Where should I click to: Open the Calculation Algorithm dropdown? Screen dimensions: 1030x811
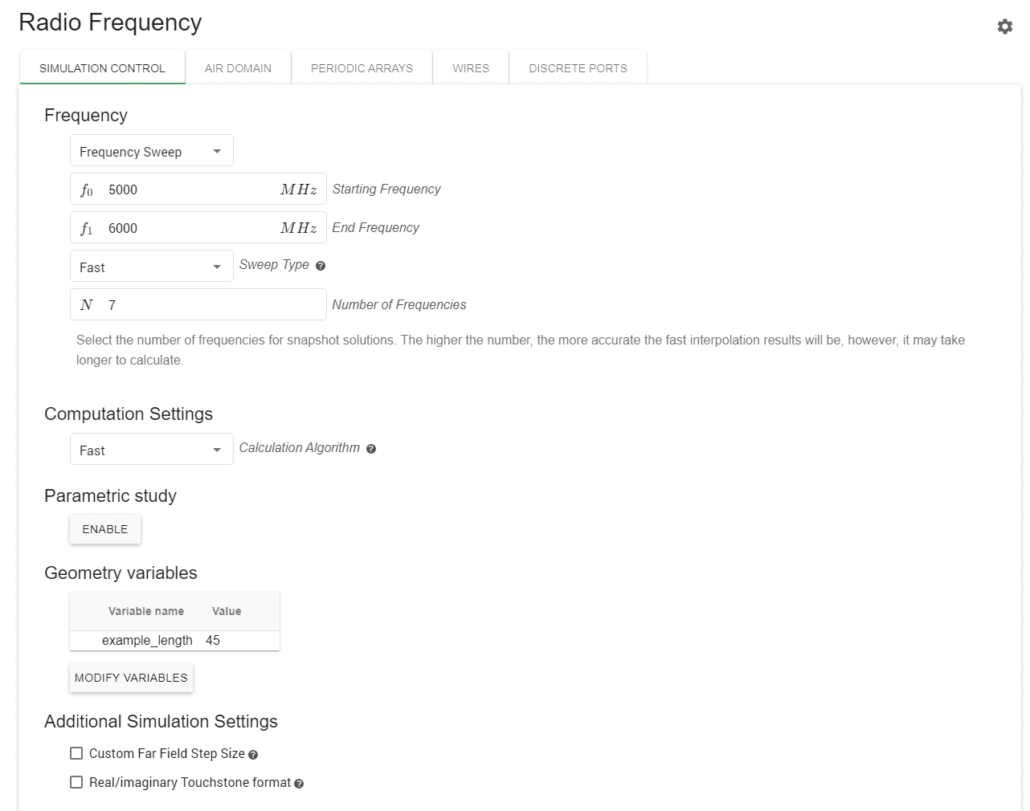click(150, 450)
